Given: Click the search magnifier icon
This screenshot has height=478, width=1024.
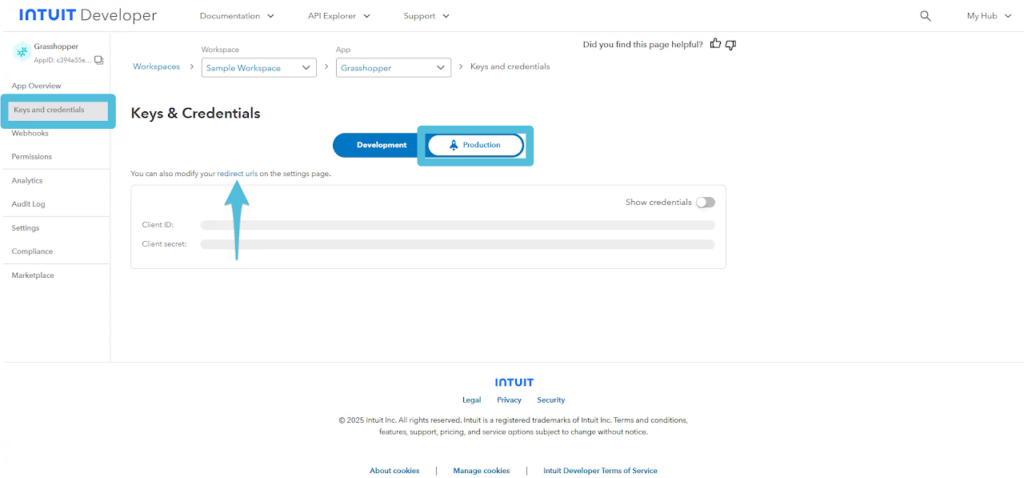Looking at the screenshot, I should coord(925,16).
